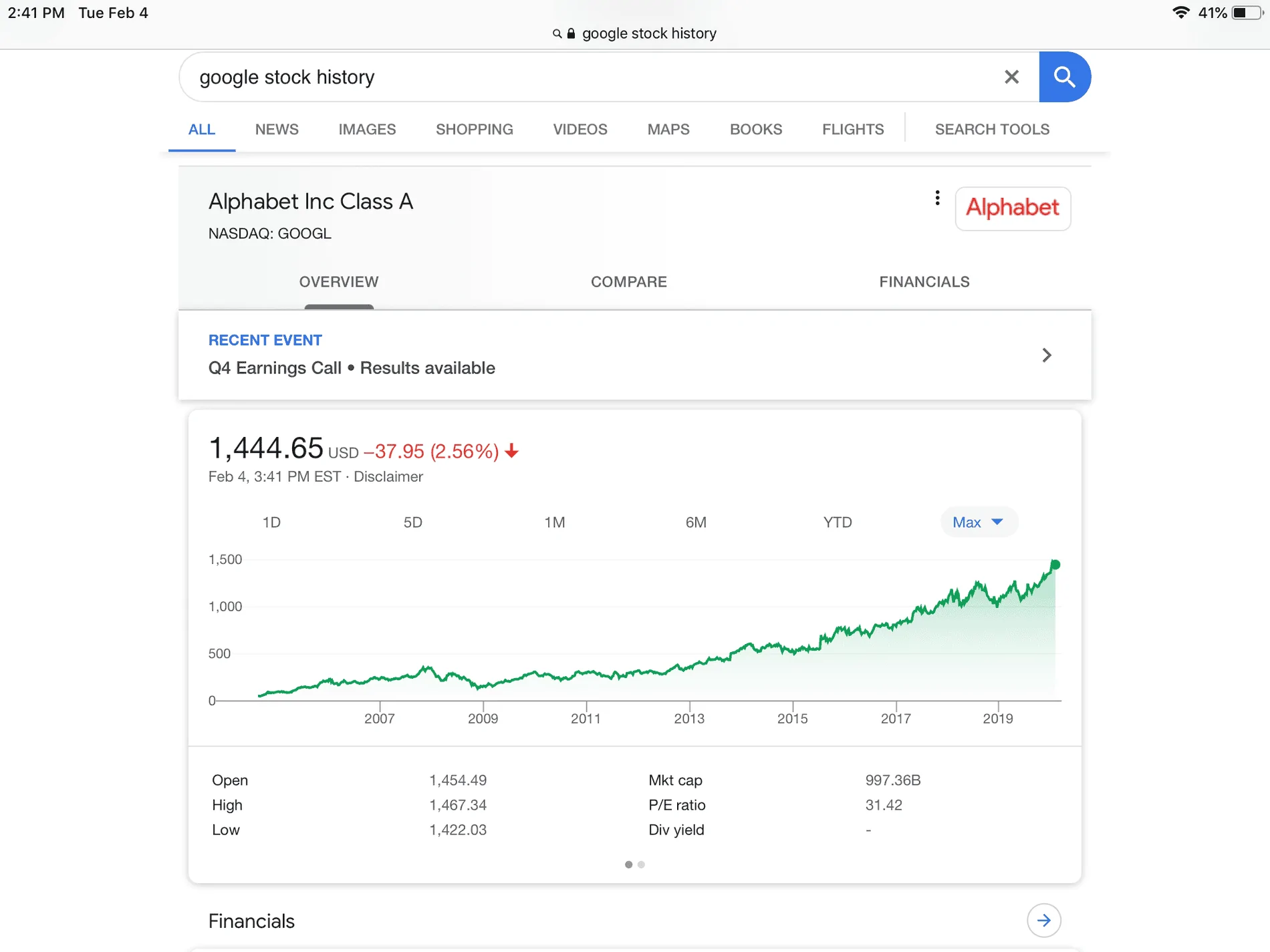
Task: Switch to the NEWS results tab
Action: [276, 129]
